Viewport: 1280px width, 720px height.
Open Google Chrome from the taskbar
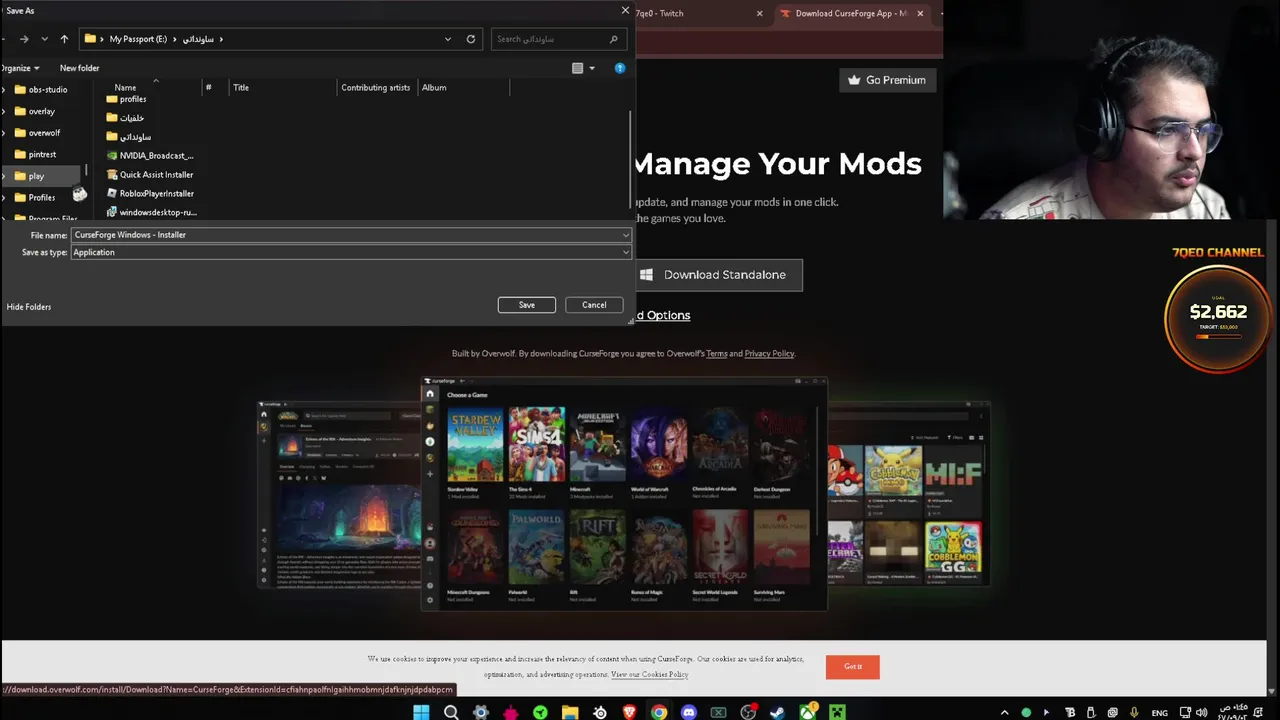659,712
